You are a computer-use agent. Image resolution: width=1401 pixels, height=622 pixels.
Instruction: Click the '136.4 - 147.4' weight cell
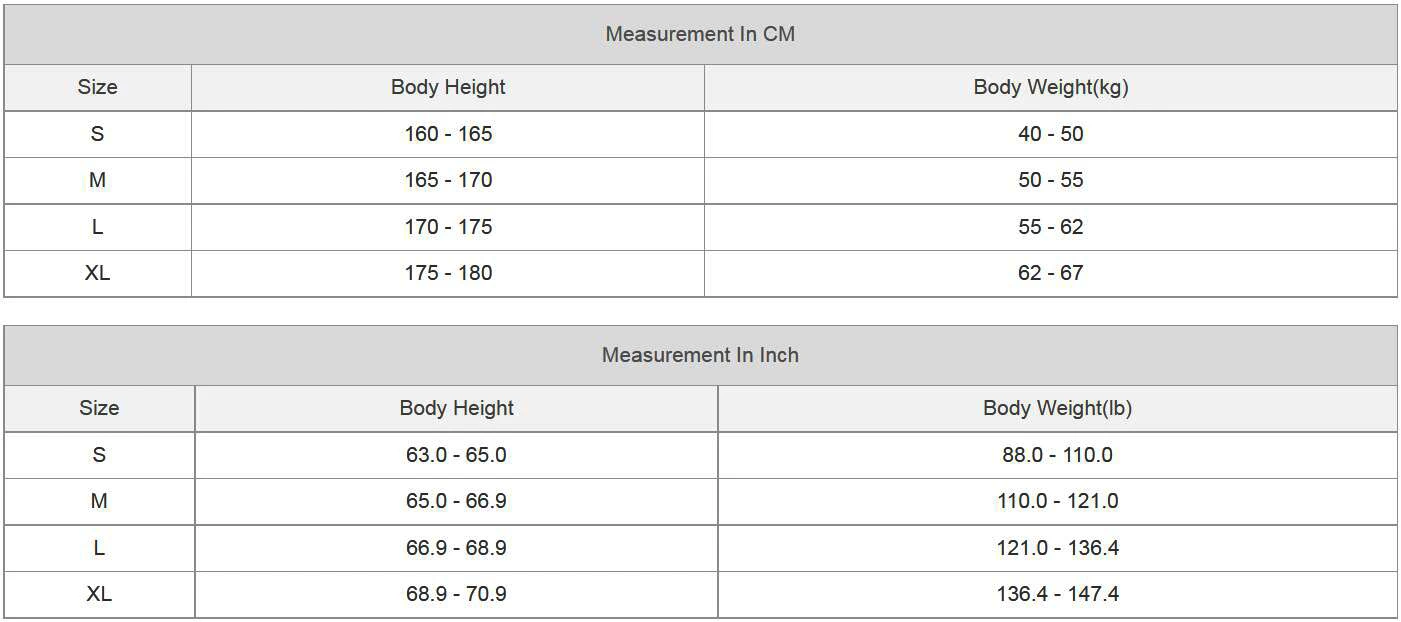(1057, 594)
